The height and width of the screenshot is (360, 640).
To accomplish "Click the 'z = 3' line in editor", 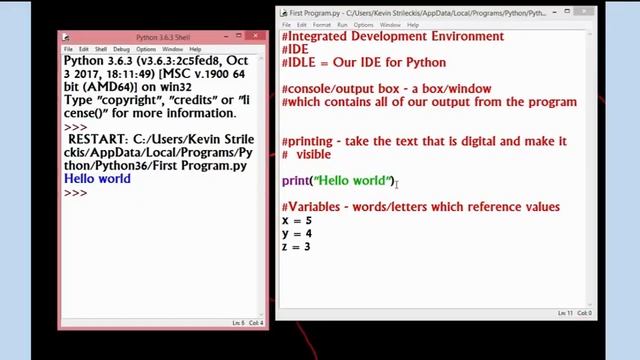I will (x=296, y=247).
